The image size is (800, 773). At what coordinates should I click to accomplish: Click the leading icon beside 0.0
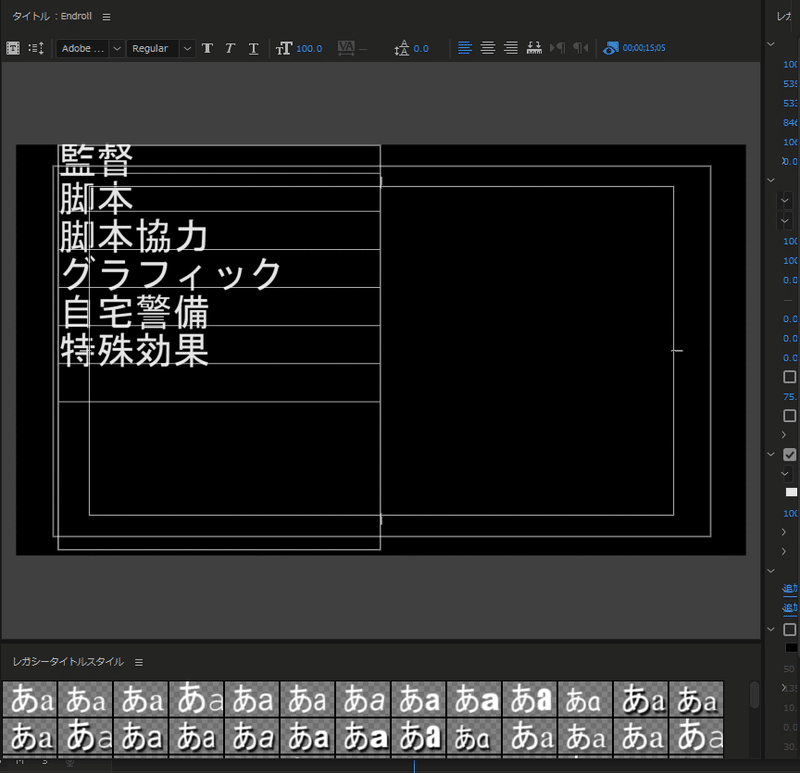pyautogui.click(x=402, y=48)
